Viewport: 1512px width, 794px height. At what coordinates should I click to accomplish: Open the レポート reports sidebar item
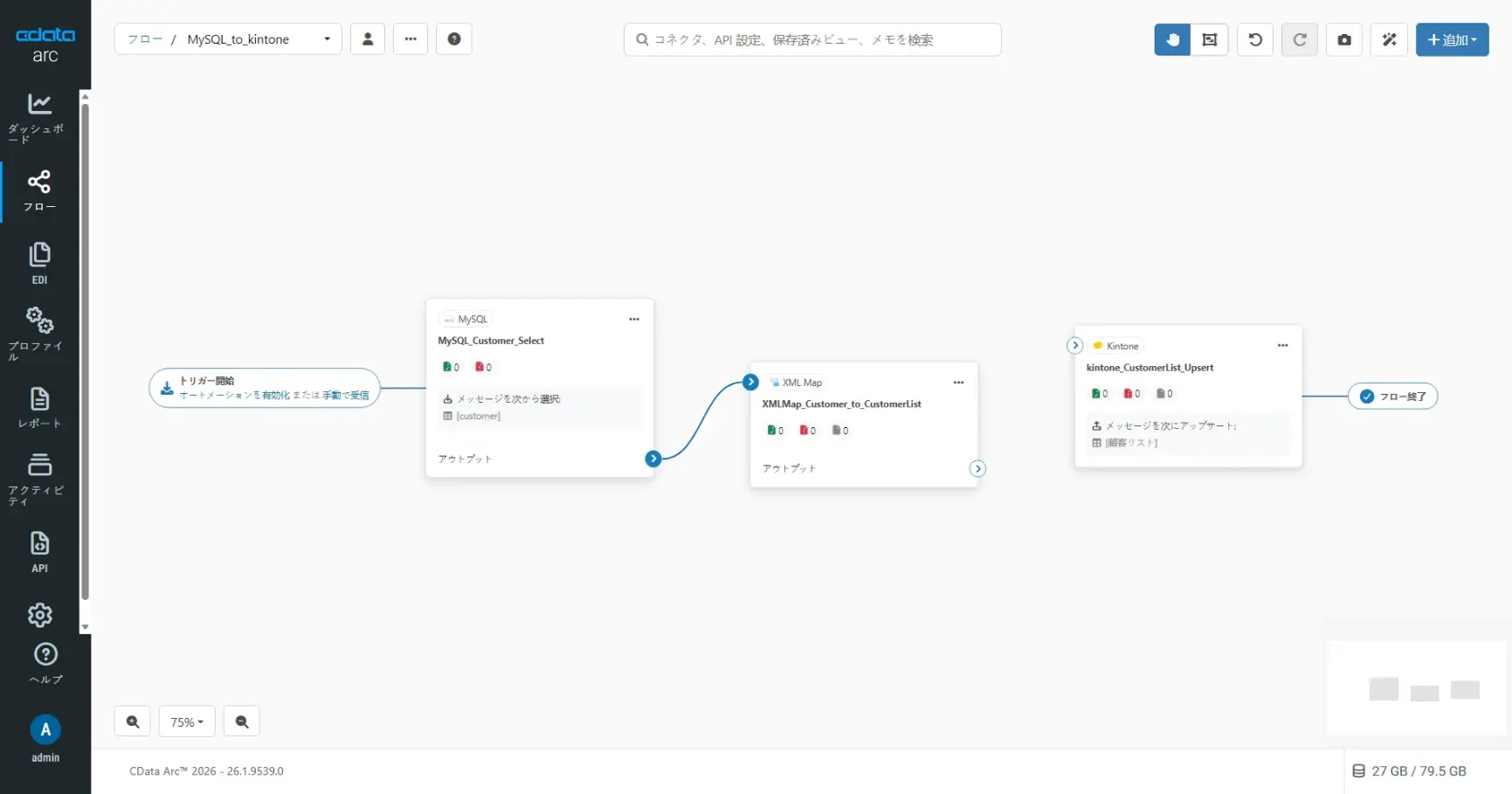[x=39, y=407]
